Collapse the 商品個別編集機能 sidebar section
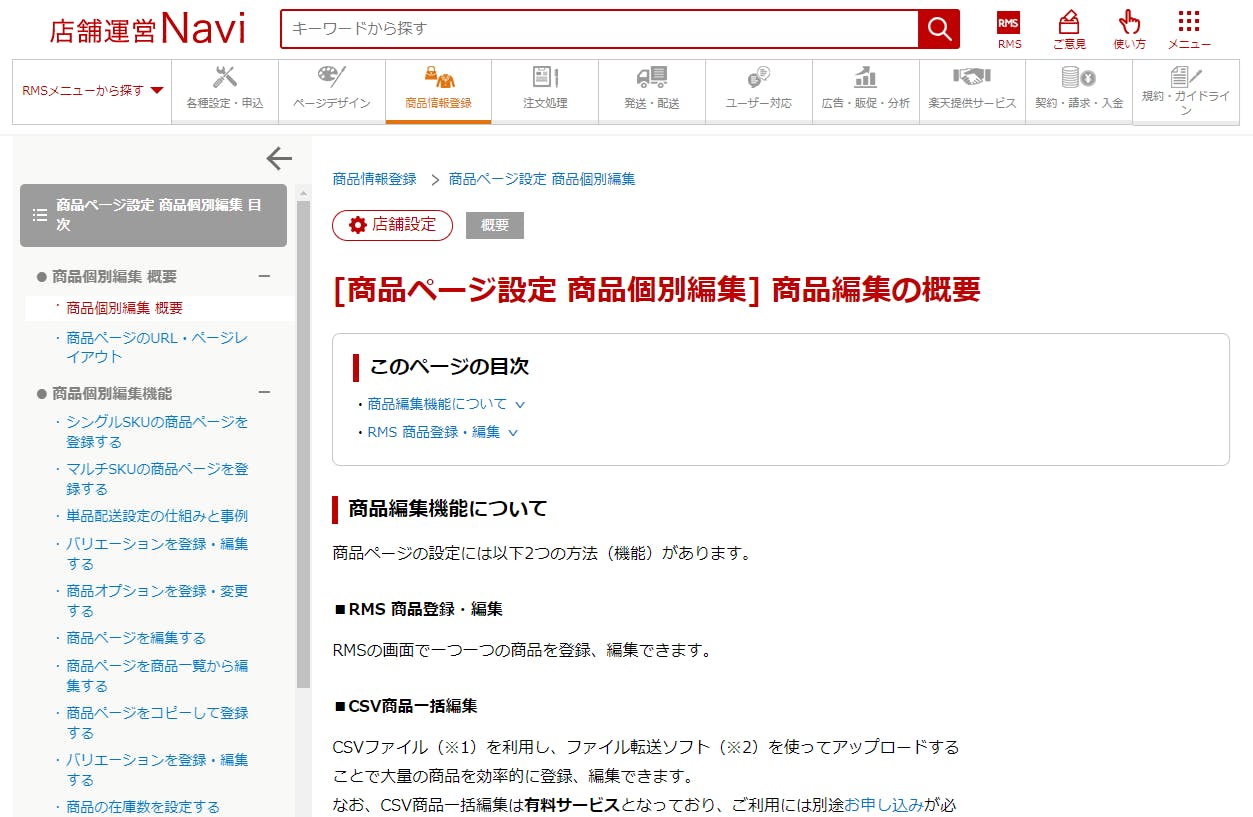Image resolution: width=1253 pixels, height=817 pixels. click(x=264, y=394)
